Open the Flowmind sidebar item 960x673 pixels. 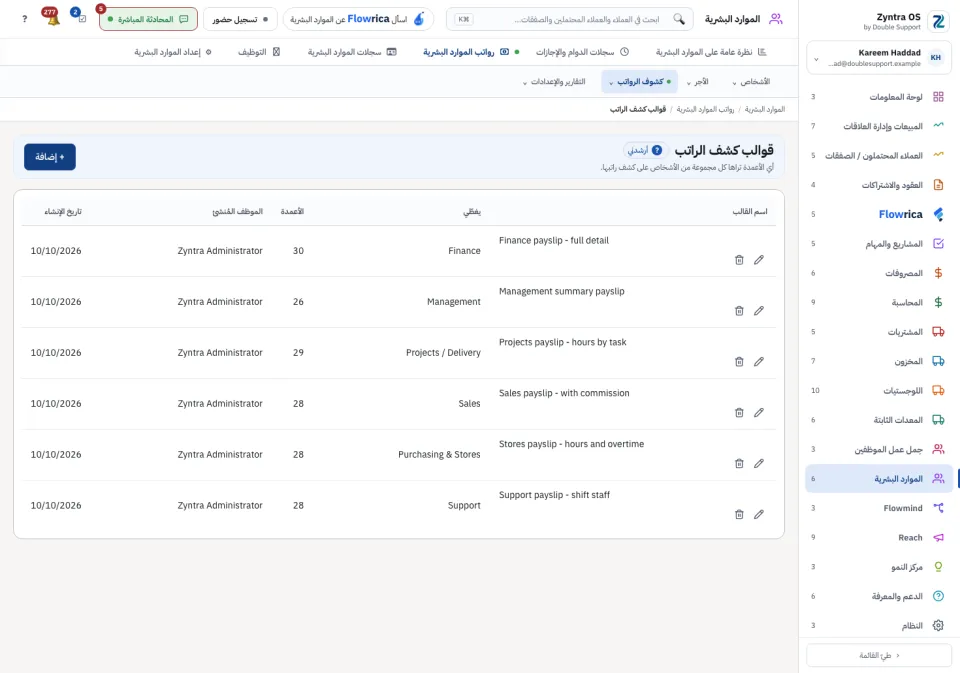(879, 508)
